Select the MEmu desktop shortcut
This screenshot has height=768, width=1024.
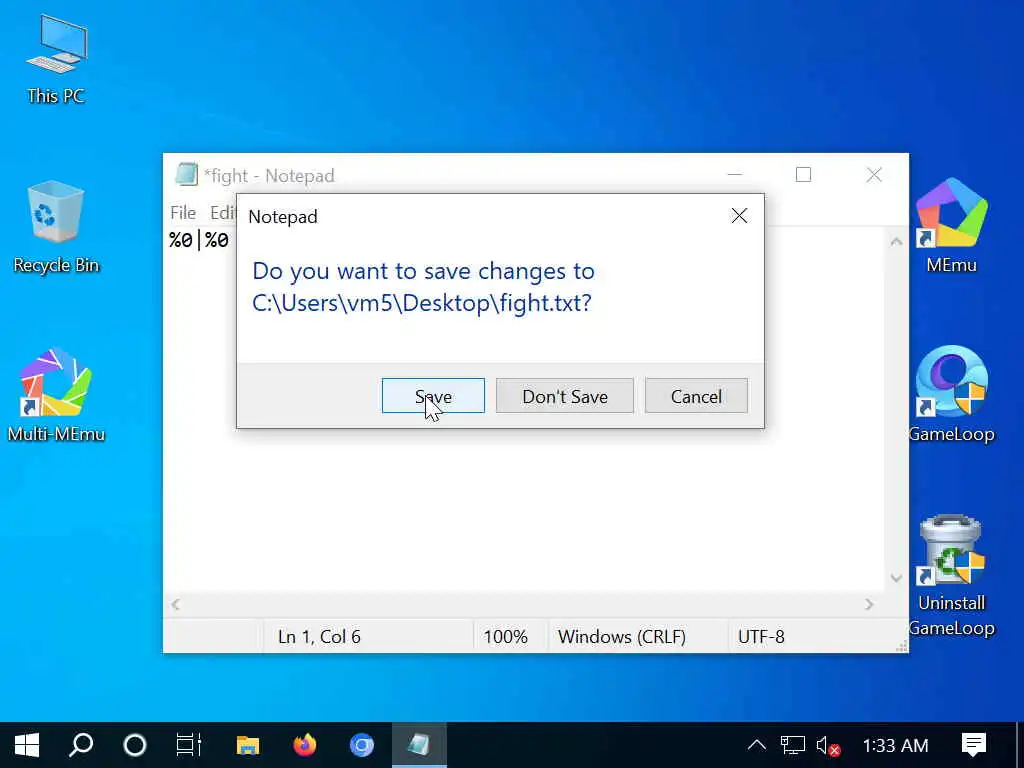coord(952,226)
